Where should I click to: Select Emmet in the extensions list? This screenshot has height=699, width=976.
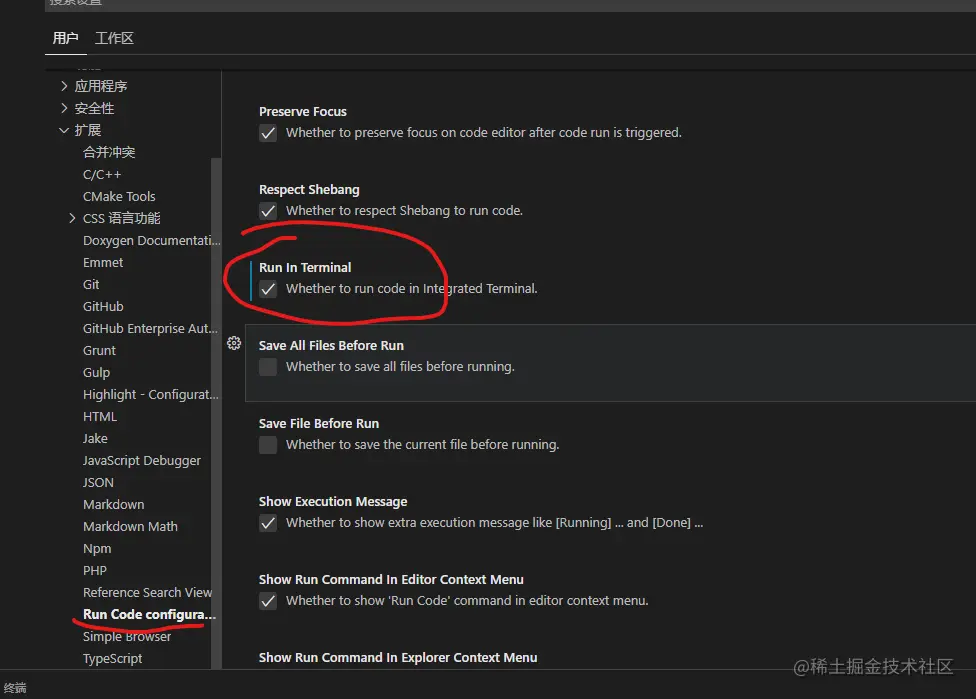coord(103,262)
